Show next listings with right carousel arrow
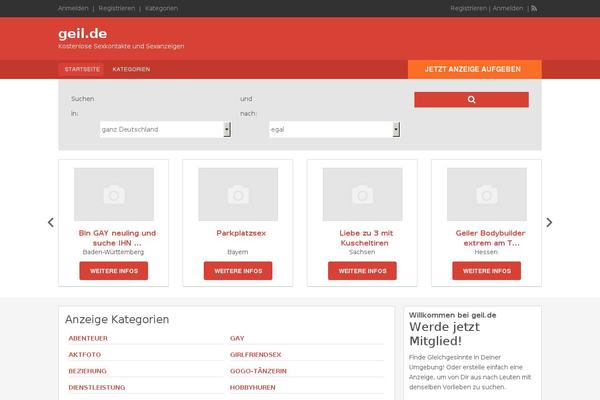The width and height of the screenshot is (600, 400). [549, 222]
